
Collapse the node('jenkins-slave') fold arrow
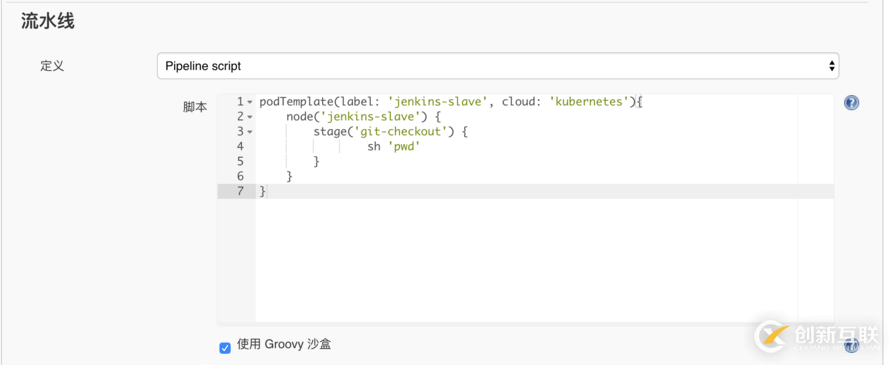coord(249,117)
